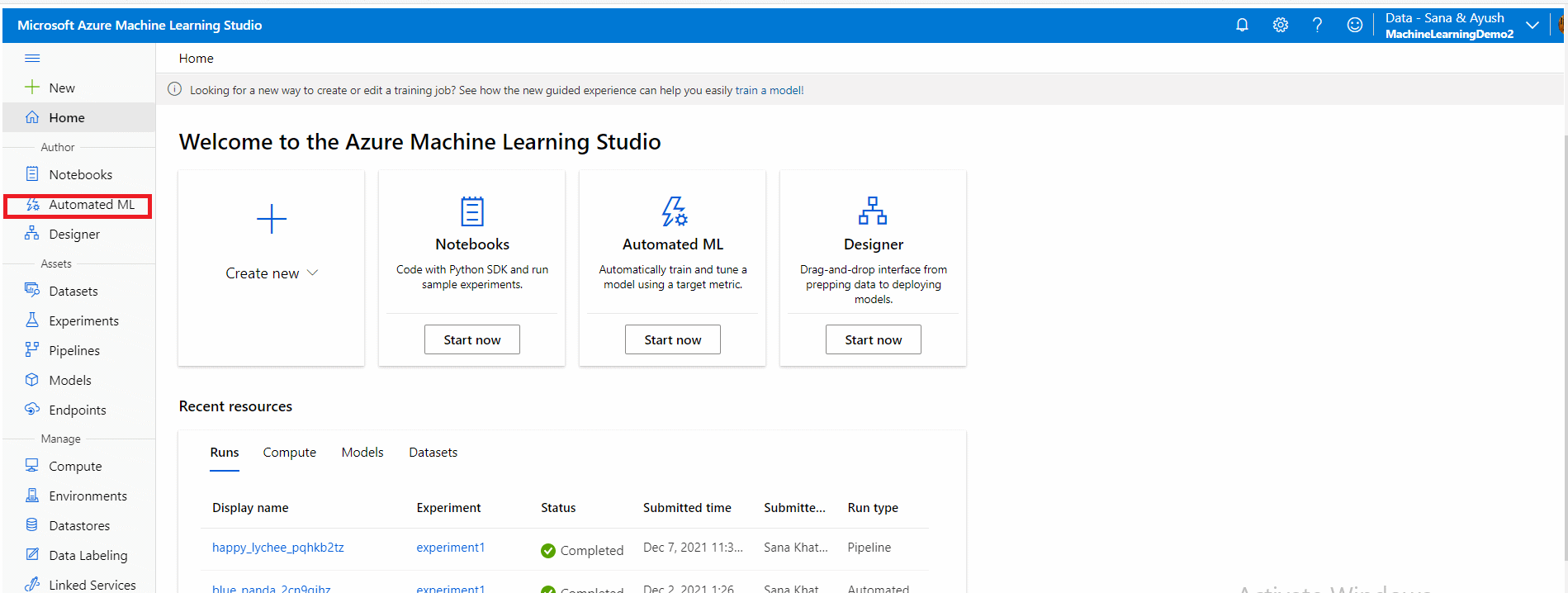Click Start now on the Designer card
Viewport: 1568px width, 593px height.
tap(874, 339)
